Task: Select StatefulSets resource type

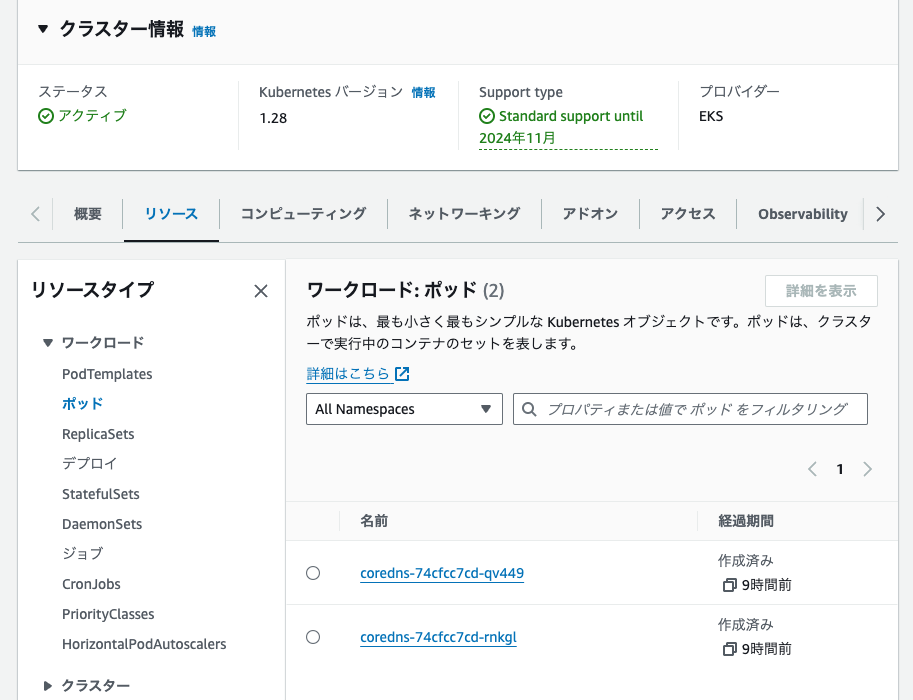Action: click(x=101, y=494)
